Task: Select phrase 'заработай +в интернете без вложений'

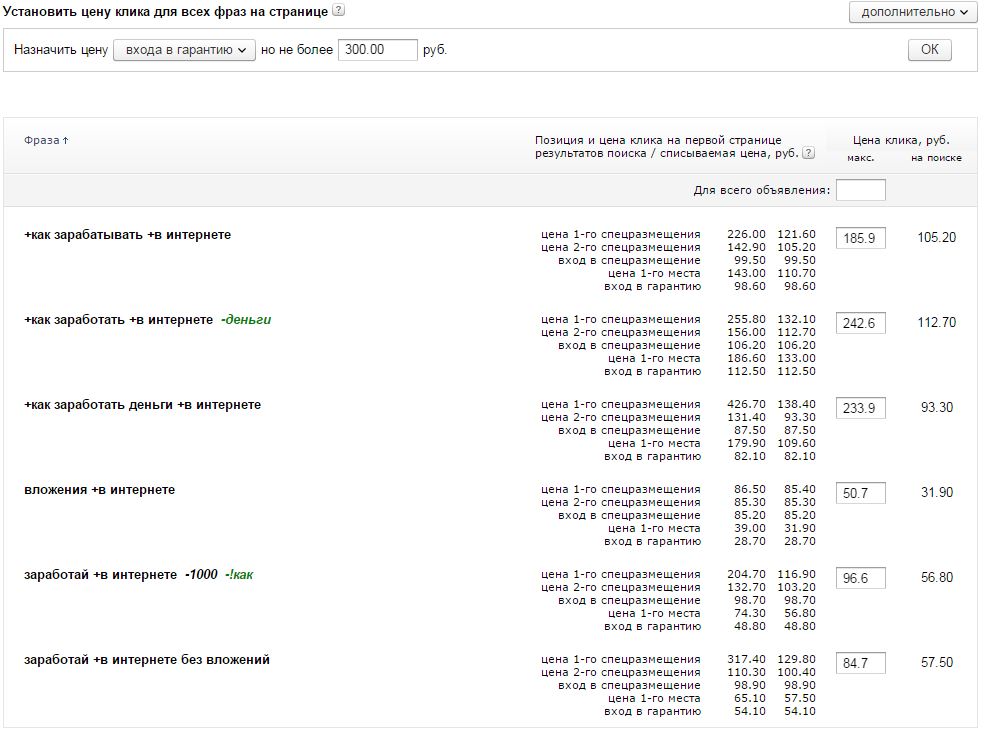Action: 146,660
